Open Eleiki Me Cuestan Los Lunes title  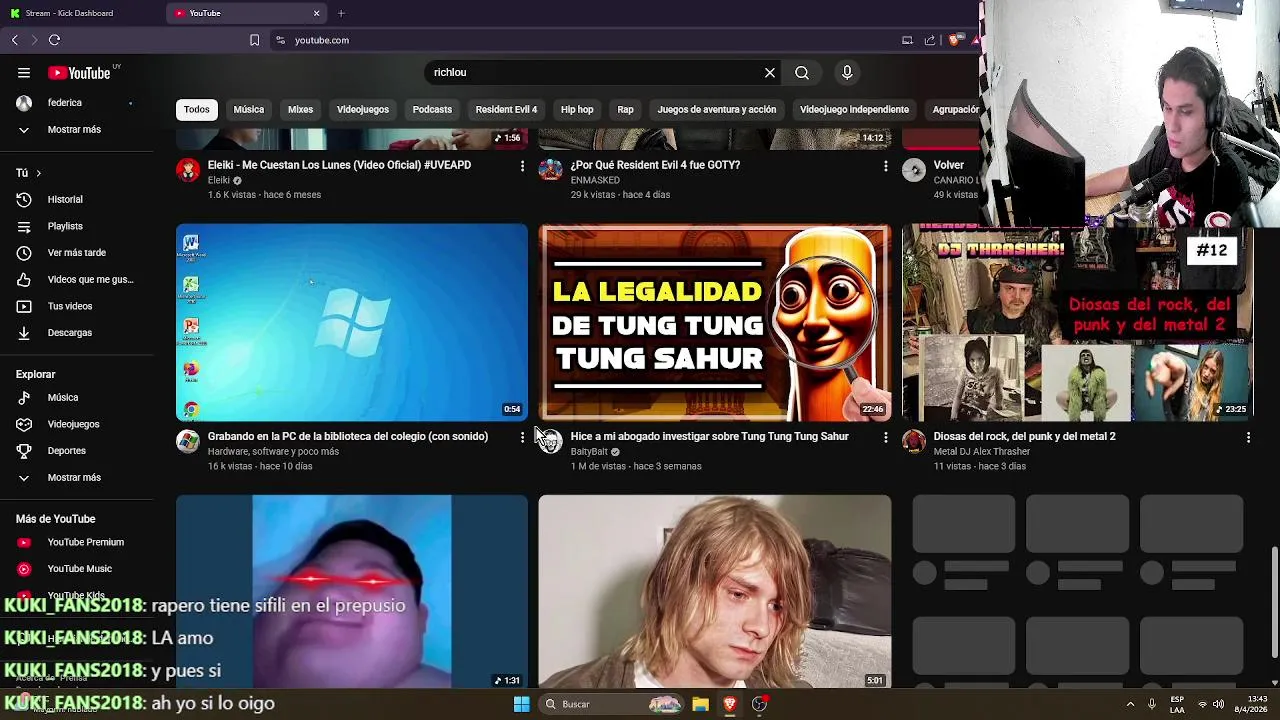[x=339, y=165]
